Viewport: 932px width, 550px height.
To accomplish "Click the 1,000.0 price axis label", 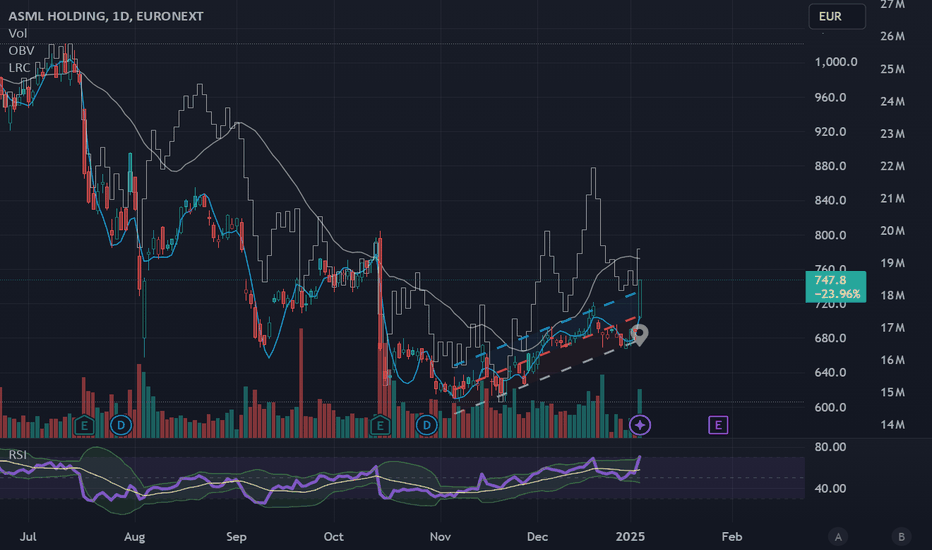I will pyautogui.click(x=836, y=62).
